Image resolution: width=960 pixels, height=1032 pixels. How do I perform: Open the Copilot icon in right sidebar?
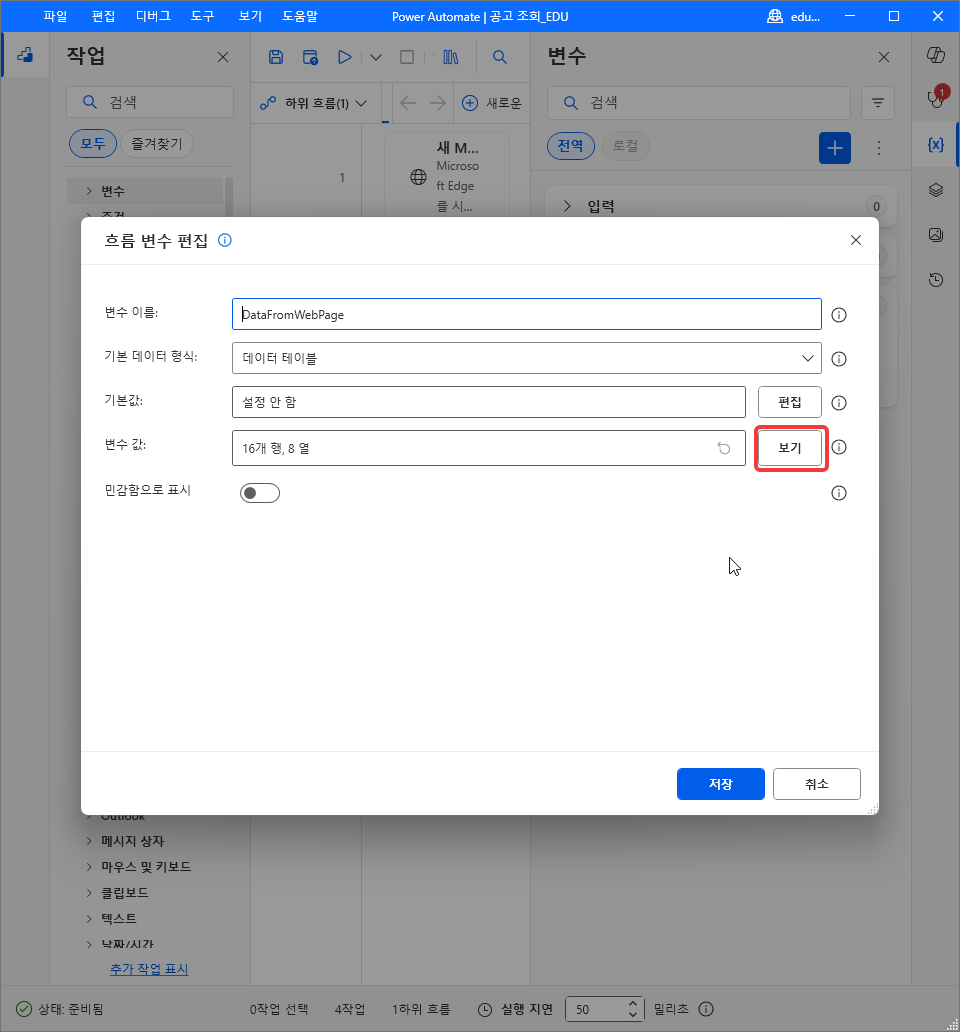coord(936,55)
